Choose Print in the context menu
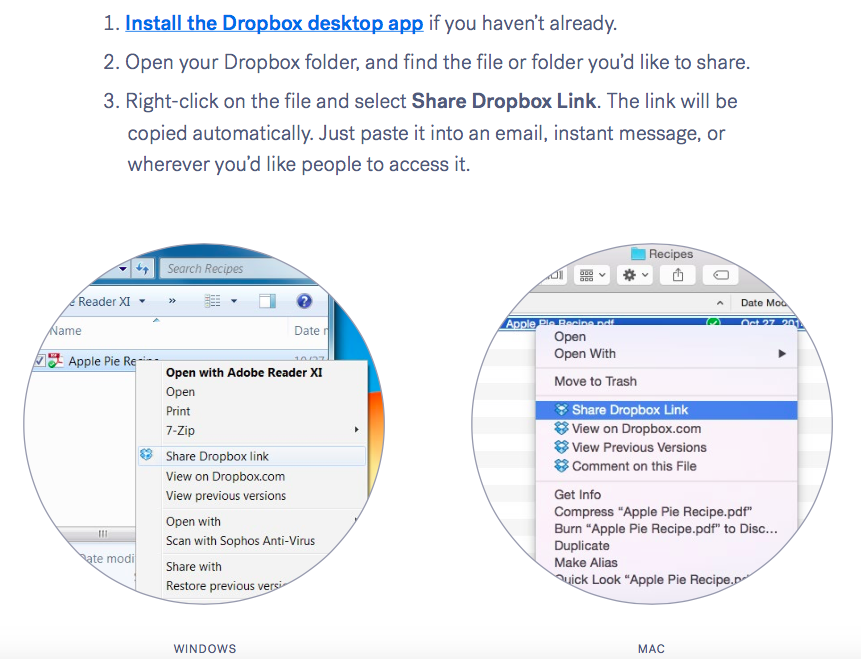 tap(178, 411)
